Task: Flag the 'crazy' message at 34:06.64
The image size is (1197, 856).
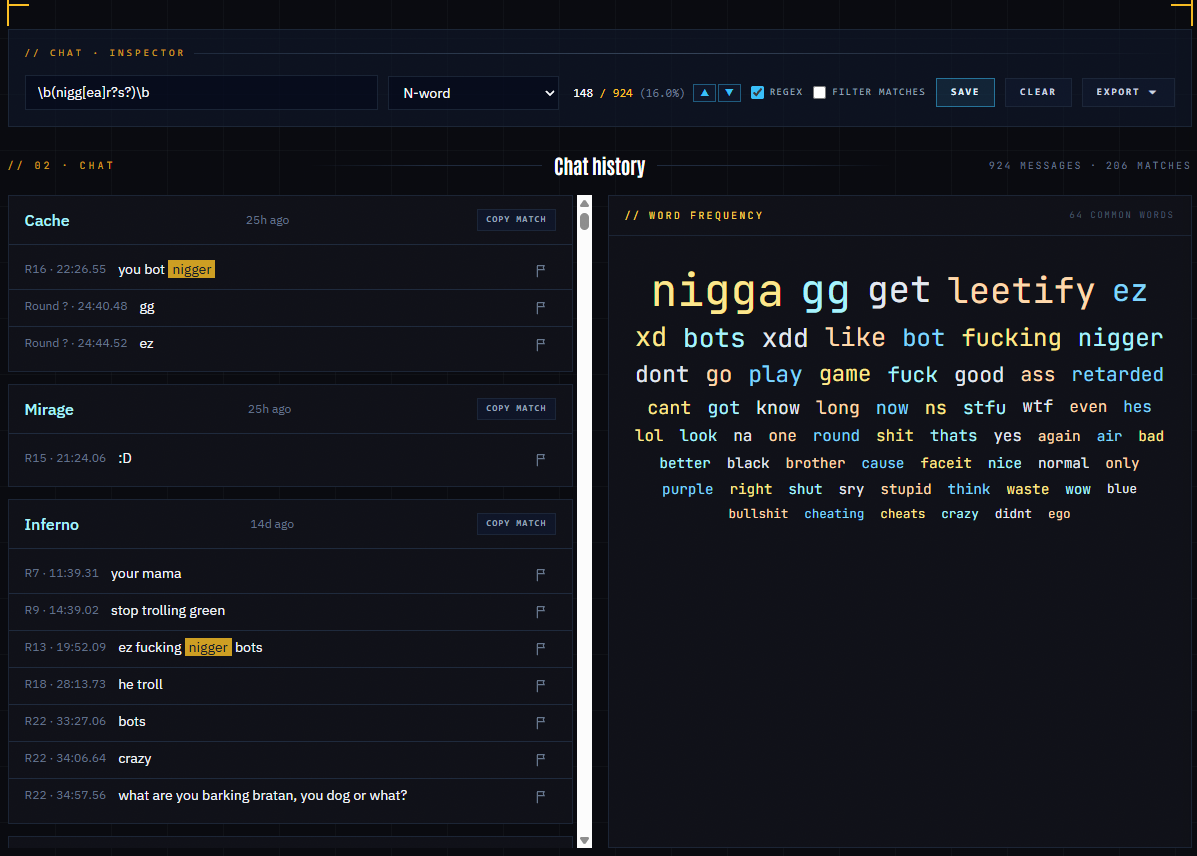Action: 540,759
